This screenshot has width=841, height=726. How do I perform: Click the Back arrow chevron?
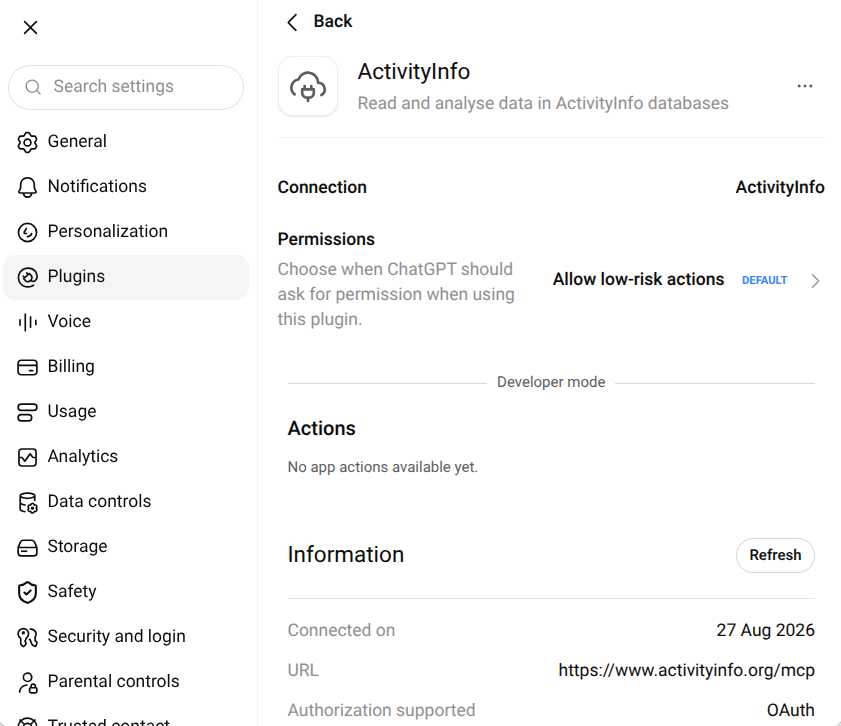tap(292, 22)
